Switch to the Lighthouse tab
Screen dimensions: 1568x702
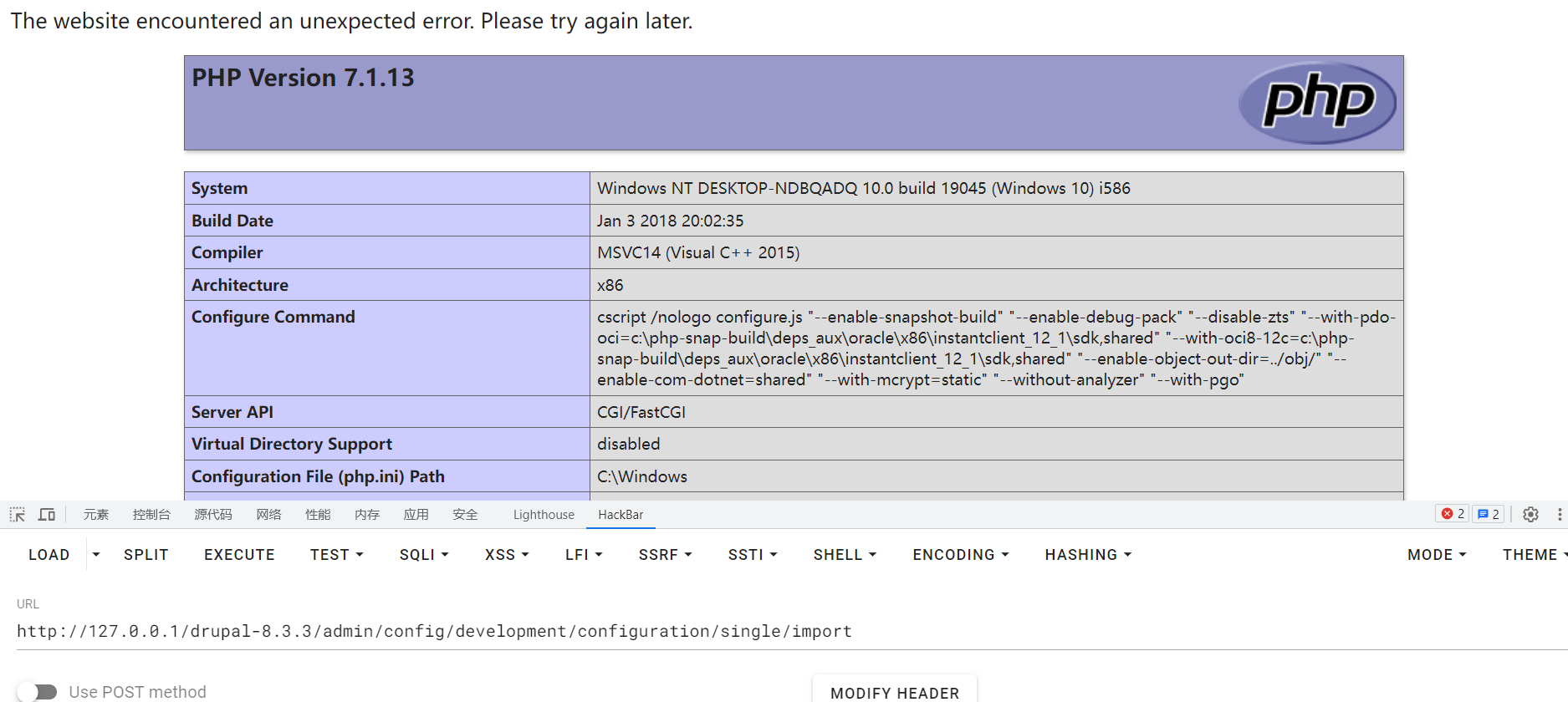(544, 515)
